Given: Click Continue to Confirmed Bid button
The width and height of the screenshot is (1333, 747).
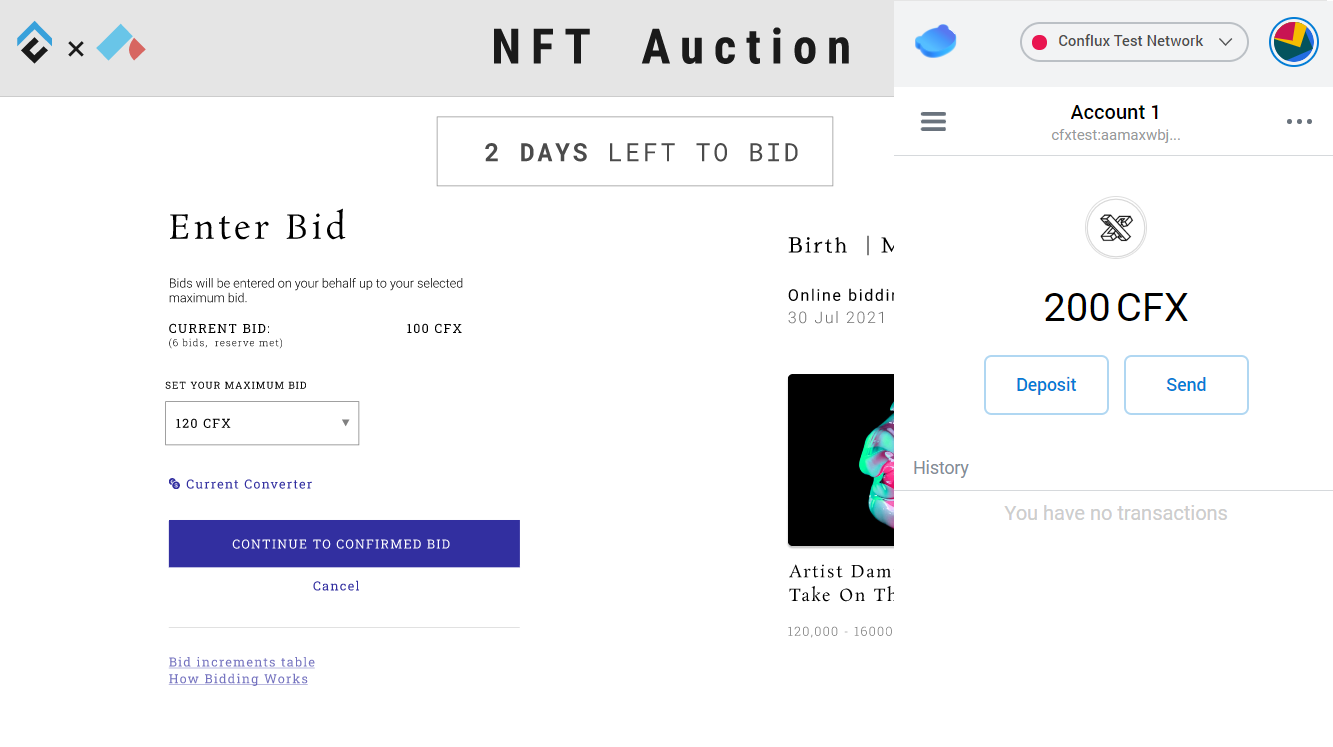Looking at the screenshot, I should 344,544.
